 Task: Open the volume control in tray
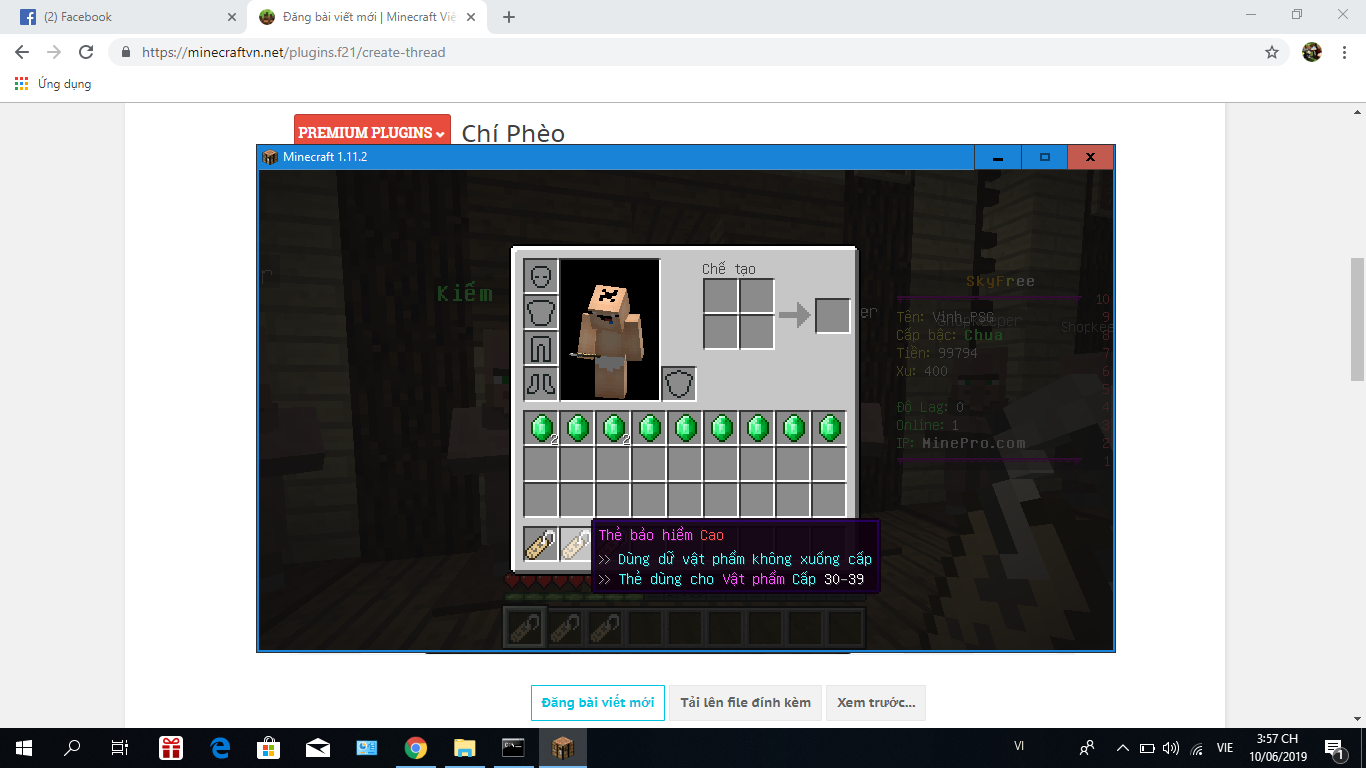click(1171, 748)
